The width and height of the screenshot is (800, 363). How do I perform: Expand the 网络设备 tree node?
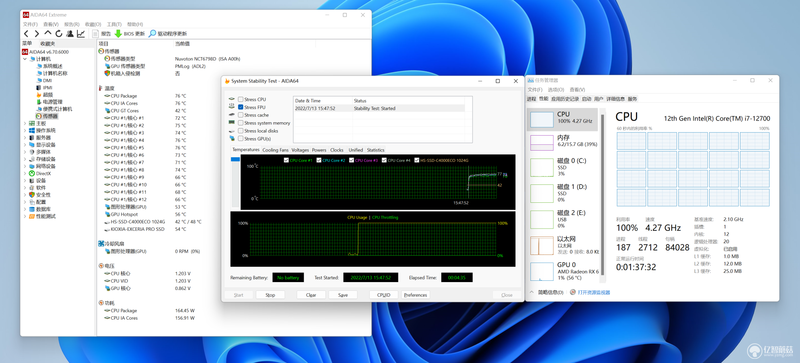coord(26,166)
